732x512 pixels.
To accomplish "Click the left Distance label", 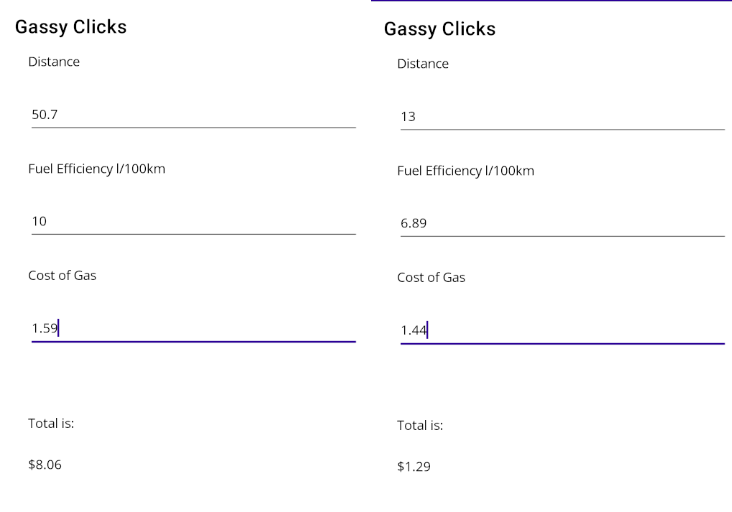I will (54, 62).
